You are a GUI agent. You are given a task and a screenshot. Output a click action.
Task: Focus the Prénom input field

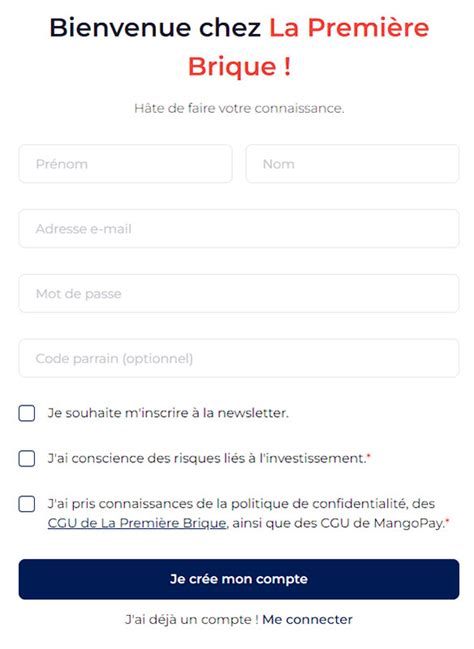pos(125,164)
